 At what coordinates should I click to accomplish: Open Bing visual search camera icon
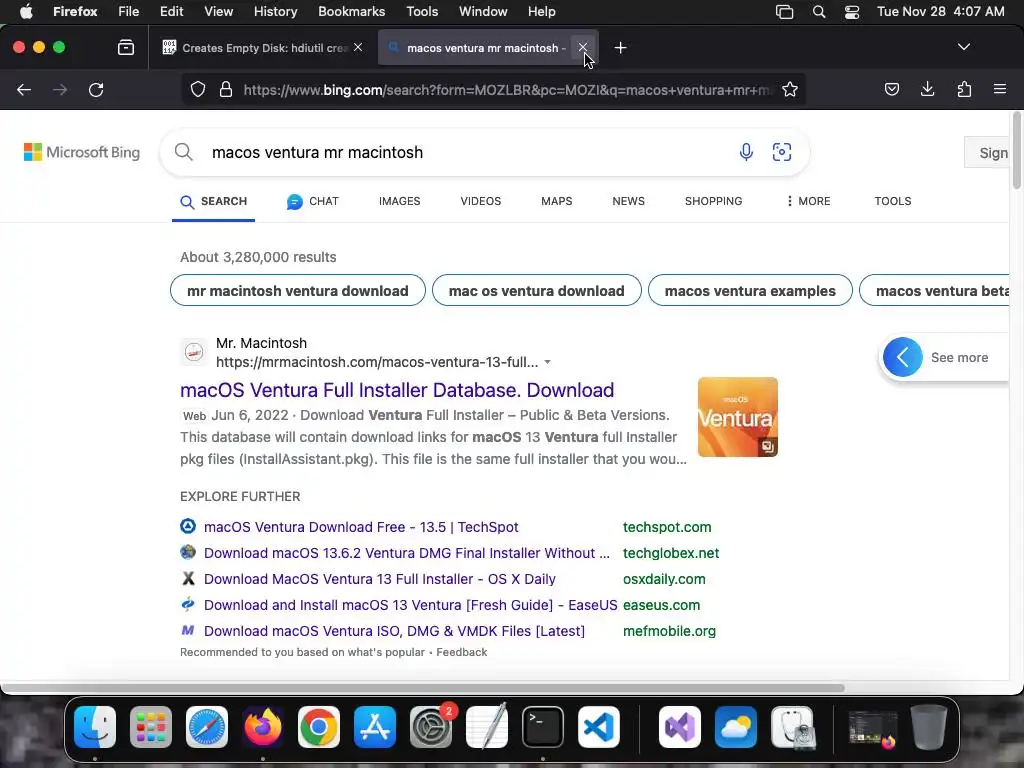(x=782, y=152)
